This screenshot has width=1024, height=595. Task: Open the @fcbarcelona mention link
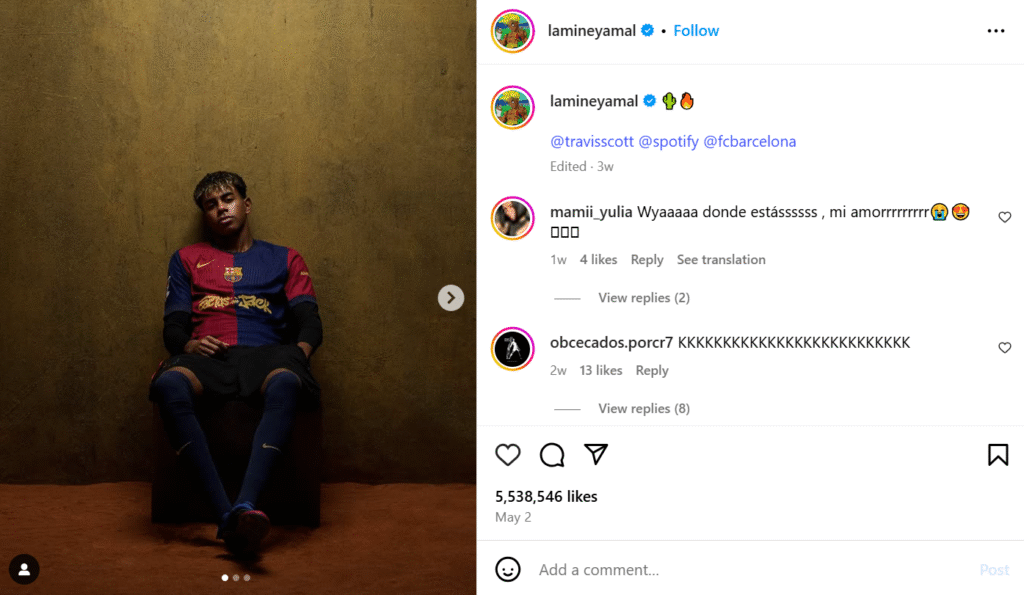click(x=750, y=142)
